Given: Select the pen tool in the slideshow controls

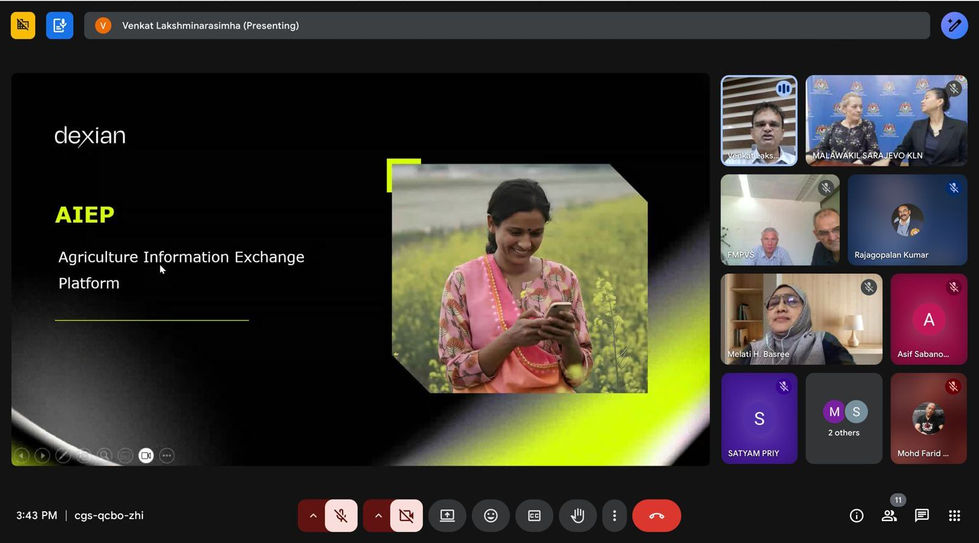Looking at the screenshot, I should click(x=63, y=456).
